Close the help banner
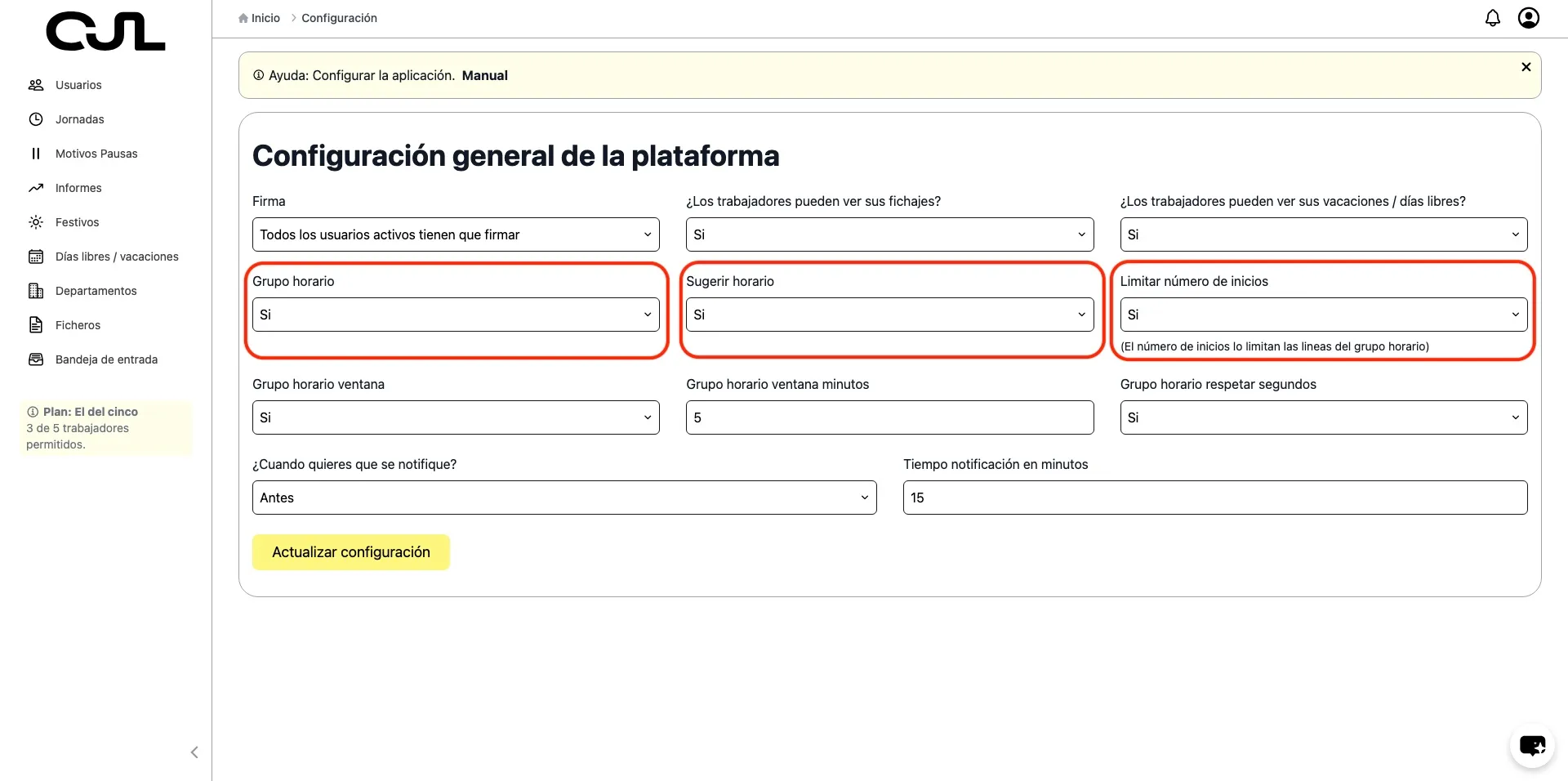 pyautogui.click(x=1526, y=67)
